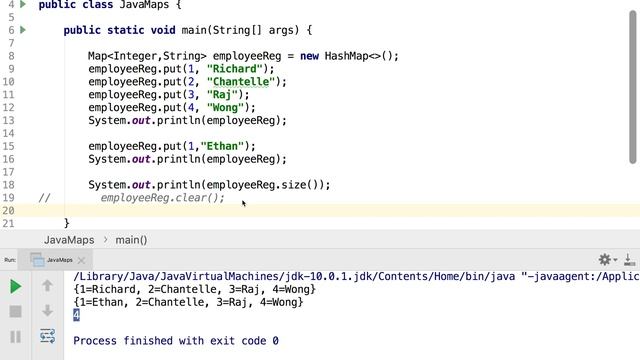Rerun JavaMaps with the green play button
Screen dimensions: 640x360
pyautogui.click(x=16, y=286)
